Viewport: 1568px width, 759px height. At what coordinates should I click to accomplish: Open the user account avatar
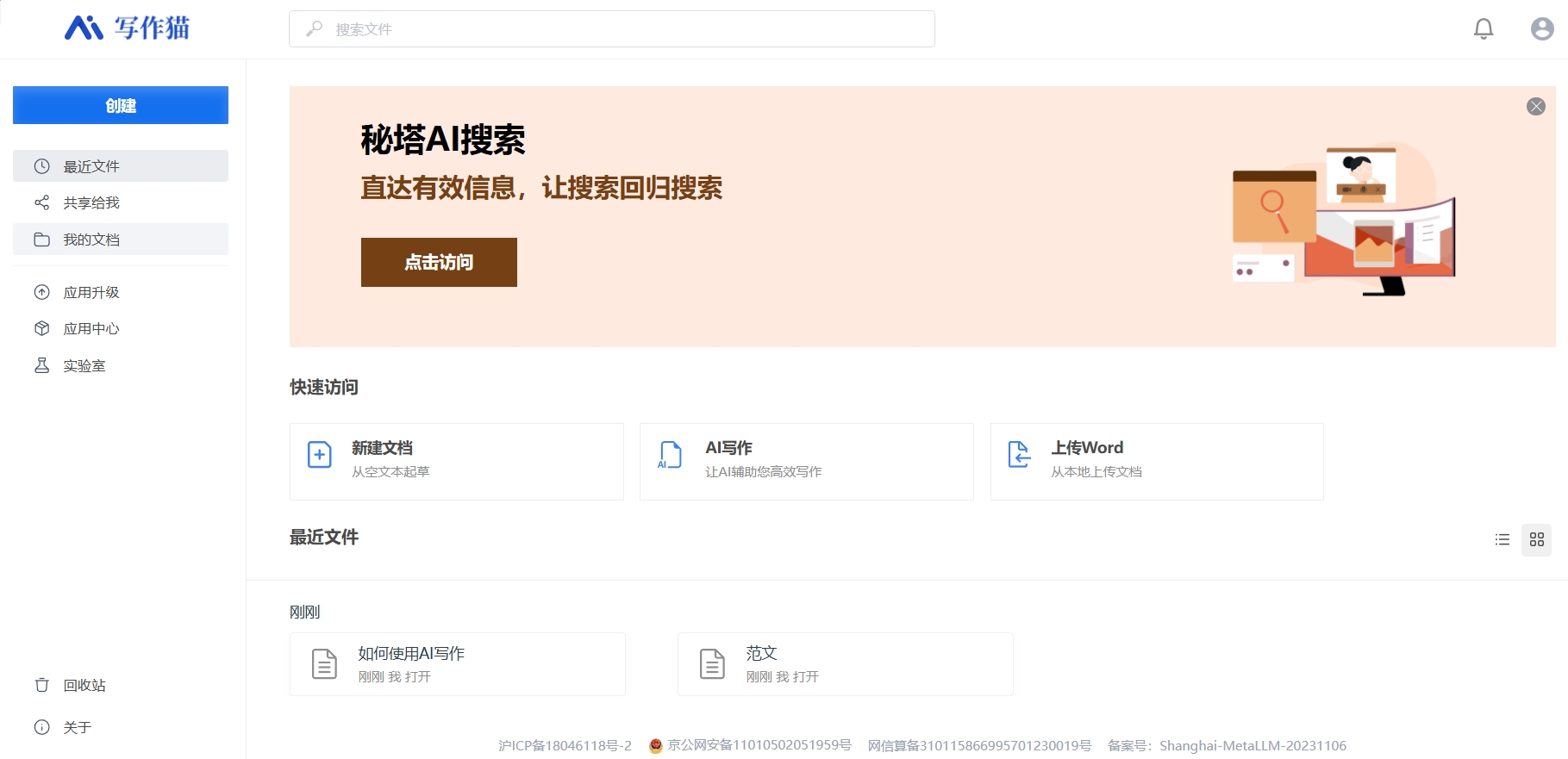[x=1542, y=28]
